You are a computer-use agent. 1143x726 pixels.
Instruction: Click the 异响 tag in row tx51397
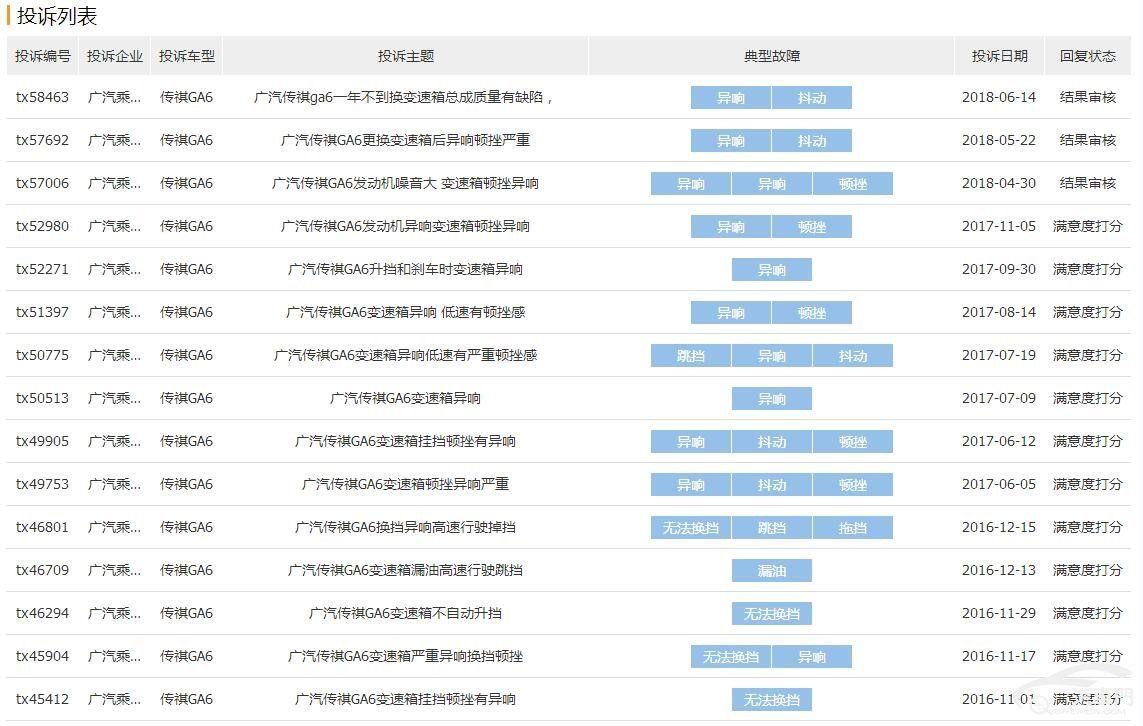pyautogui.click(x=730, y=313)
